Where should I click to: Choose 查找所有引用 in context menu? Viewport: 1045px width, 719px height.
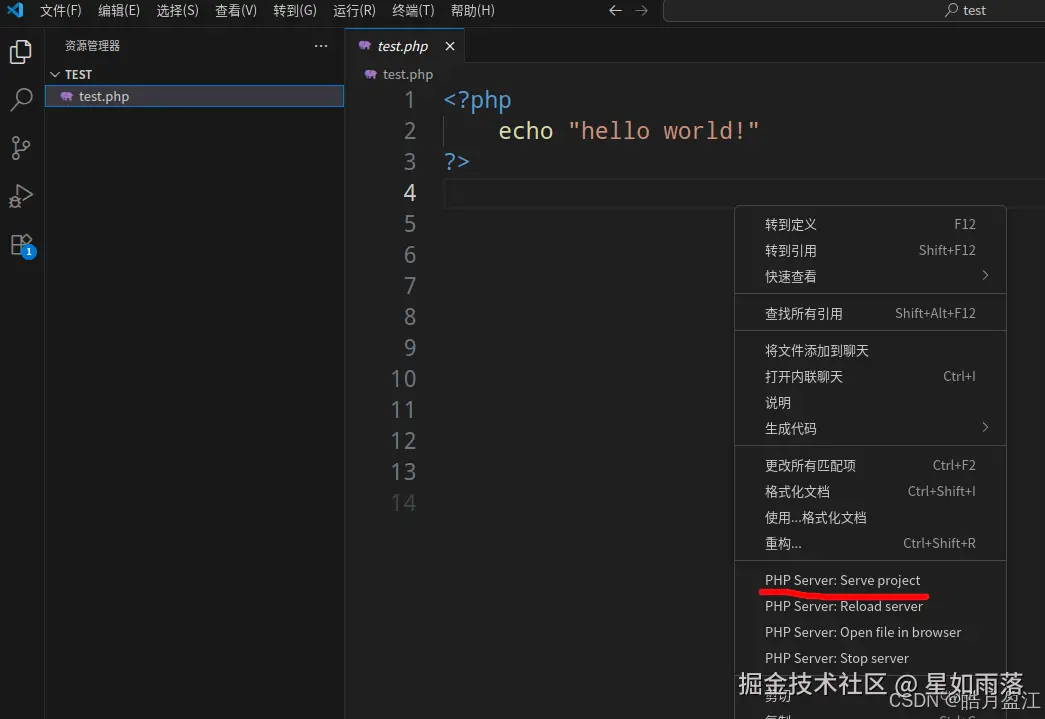[x=870, y=313]
